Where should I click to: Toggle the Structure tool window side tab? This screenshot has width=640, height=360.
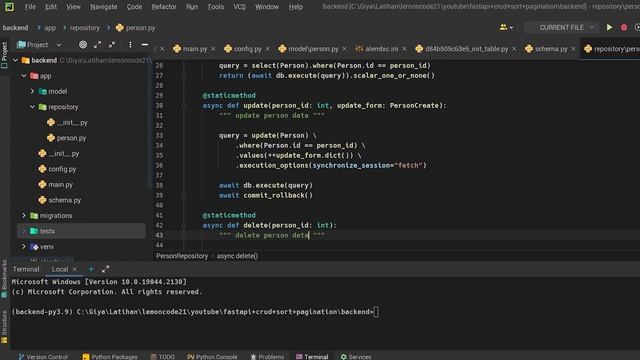pos(4,327)
